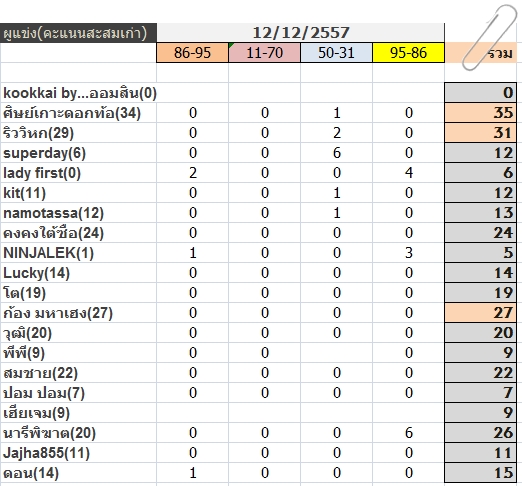Click the total 13 in namotassa row
This screenshot has height=486, width=522.
481,213
